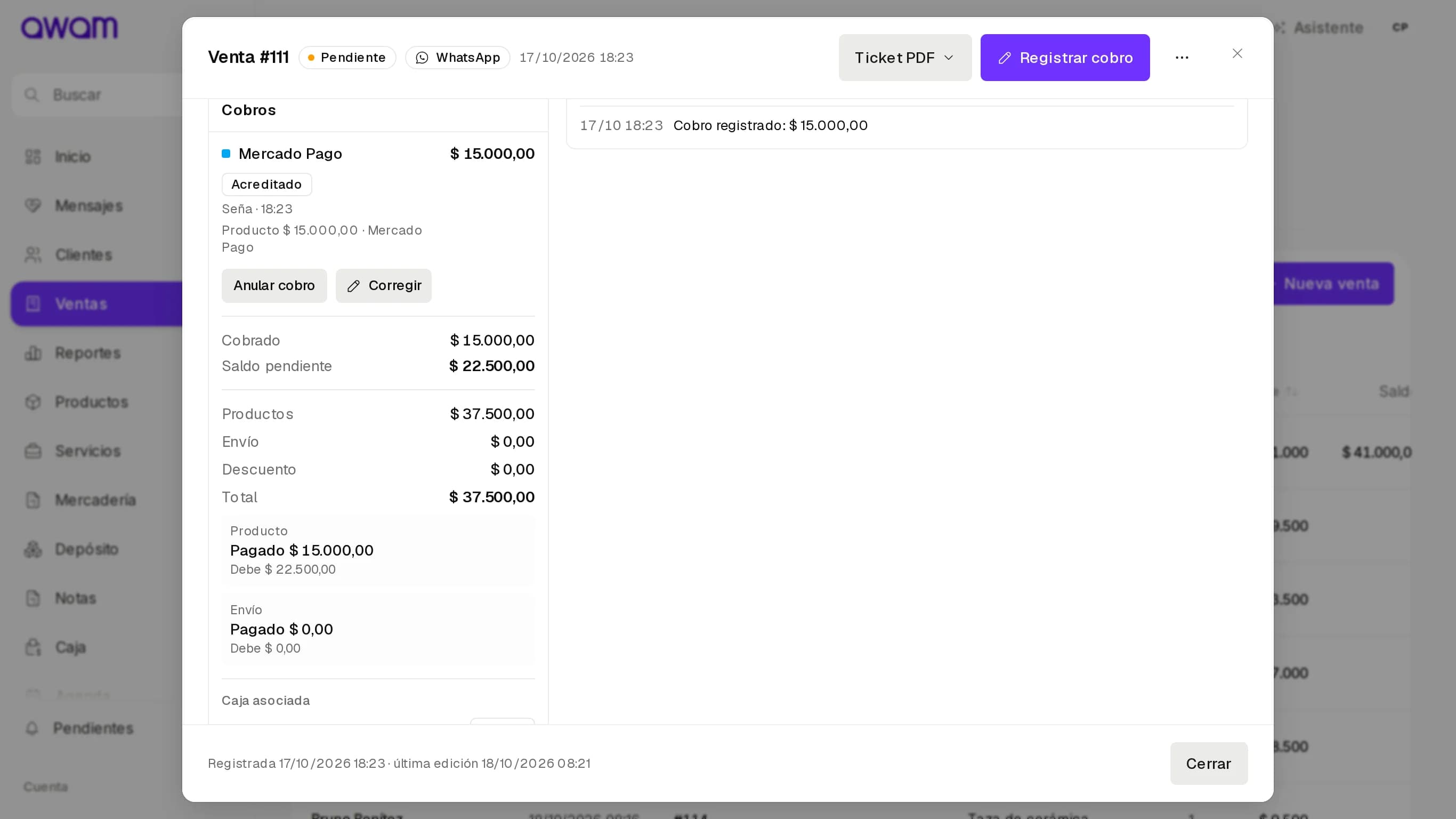
Task: Click the blue Mercado Pago color square
Action: coord(226,154)
